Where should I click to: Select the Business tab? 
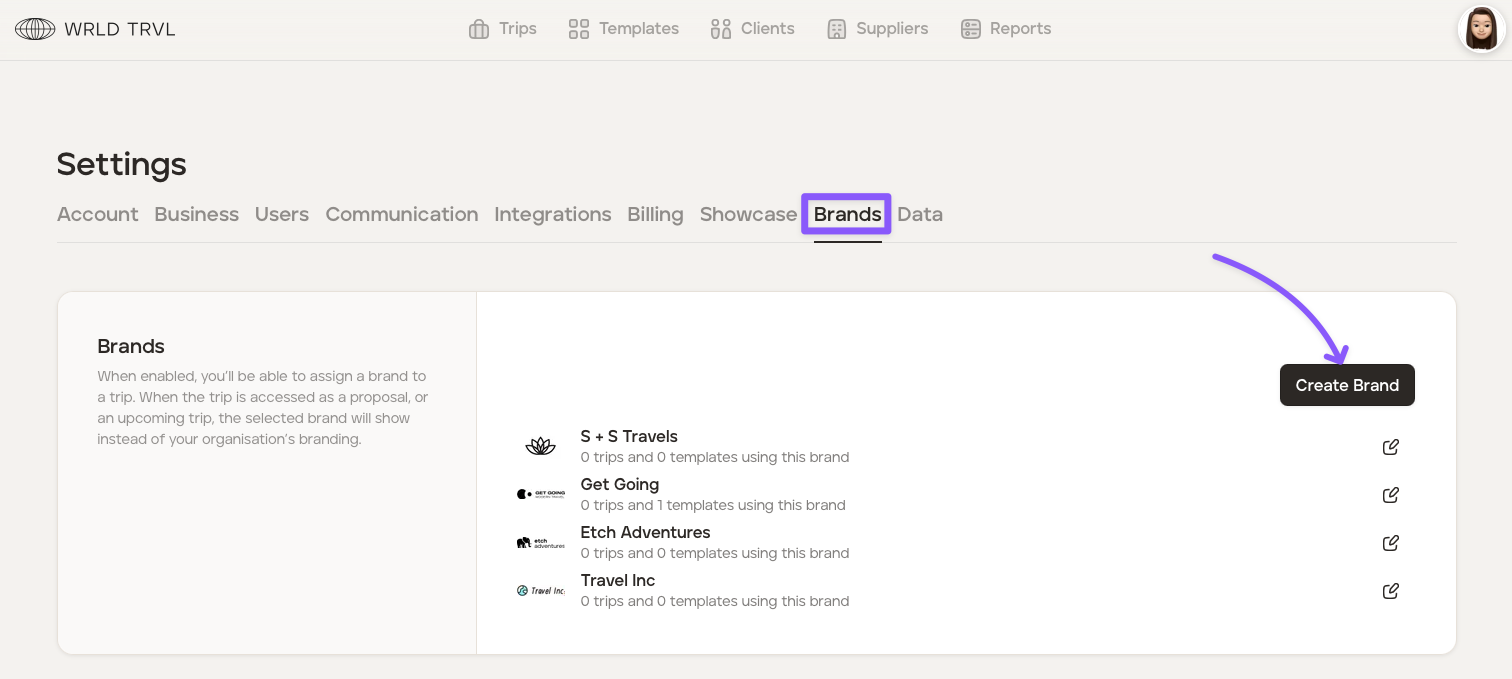[196, 214]
